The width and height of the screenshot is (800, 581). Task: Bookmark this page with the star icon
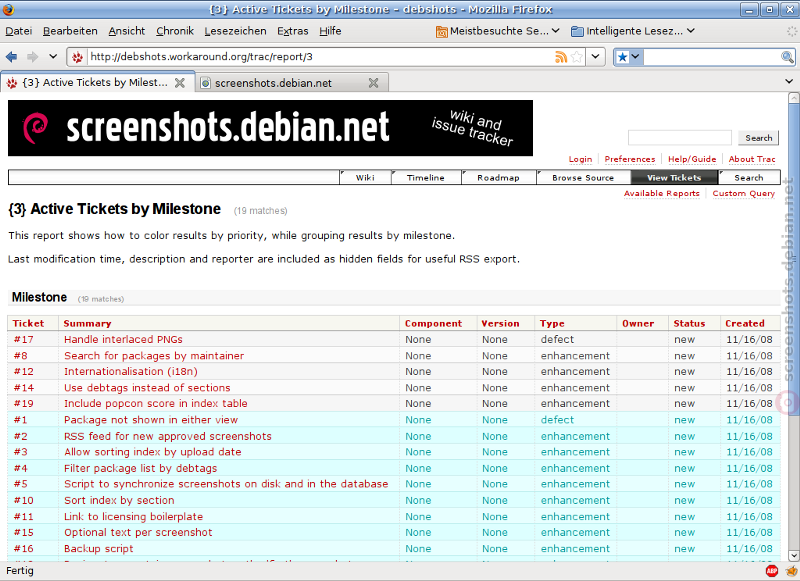[x=577, y=57]
